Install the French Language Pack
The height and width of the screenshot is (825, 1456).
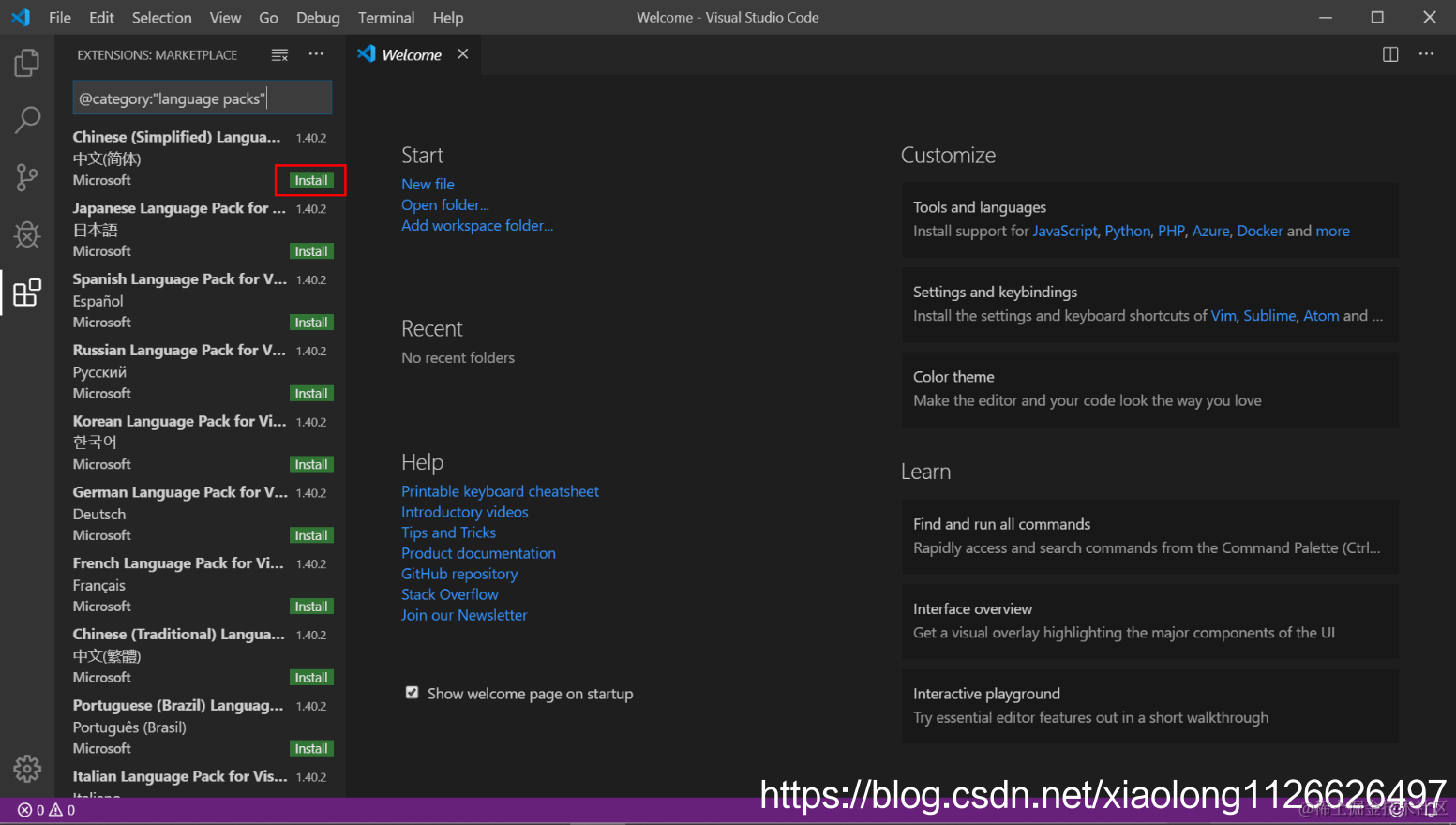(311, 607)
